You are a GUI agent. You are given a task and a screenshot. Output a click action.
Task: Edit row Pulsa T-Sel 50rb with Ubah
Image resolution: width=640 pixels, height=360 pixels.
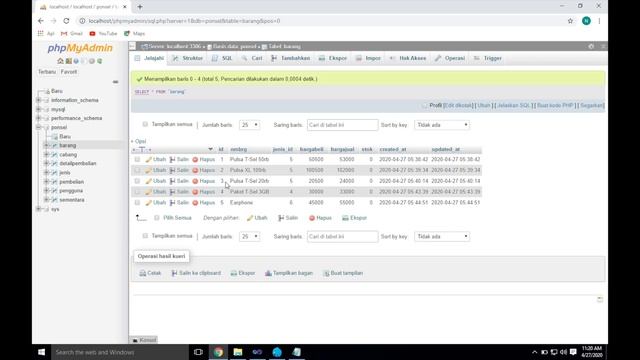[x=156, y=159]
